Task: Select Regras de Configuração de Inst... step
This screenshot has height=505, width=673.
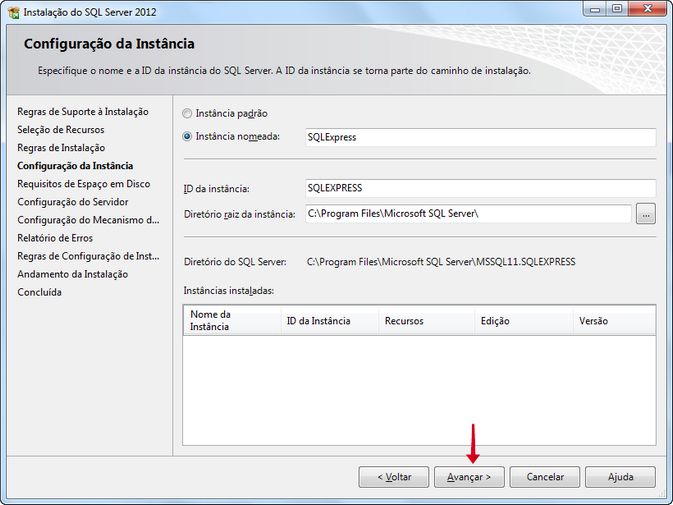Action: click(x=88, y=256)
